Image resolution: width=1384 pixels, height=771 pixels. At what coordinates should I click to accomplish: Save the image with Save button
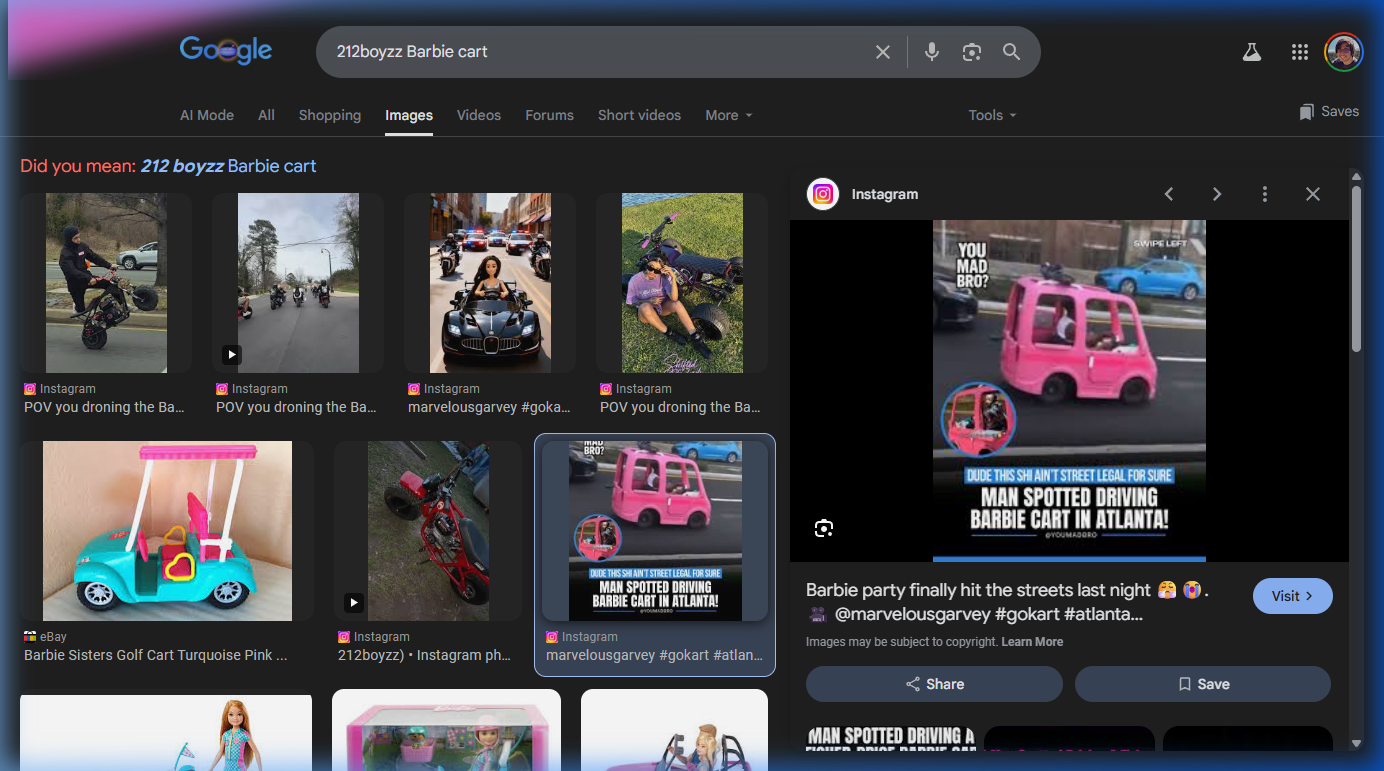coord(1203,684)
